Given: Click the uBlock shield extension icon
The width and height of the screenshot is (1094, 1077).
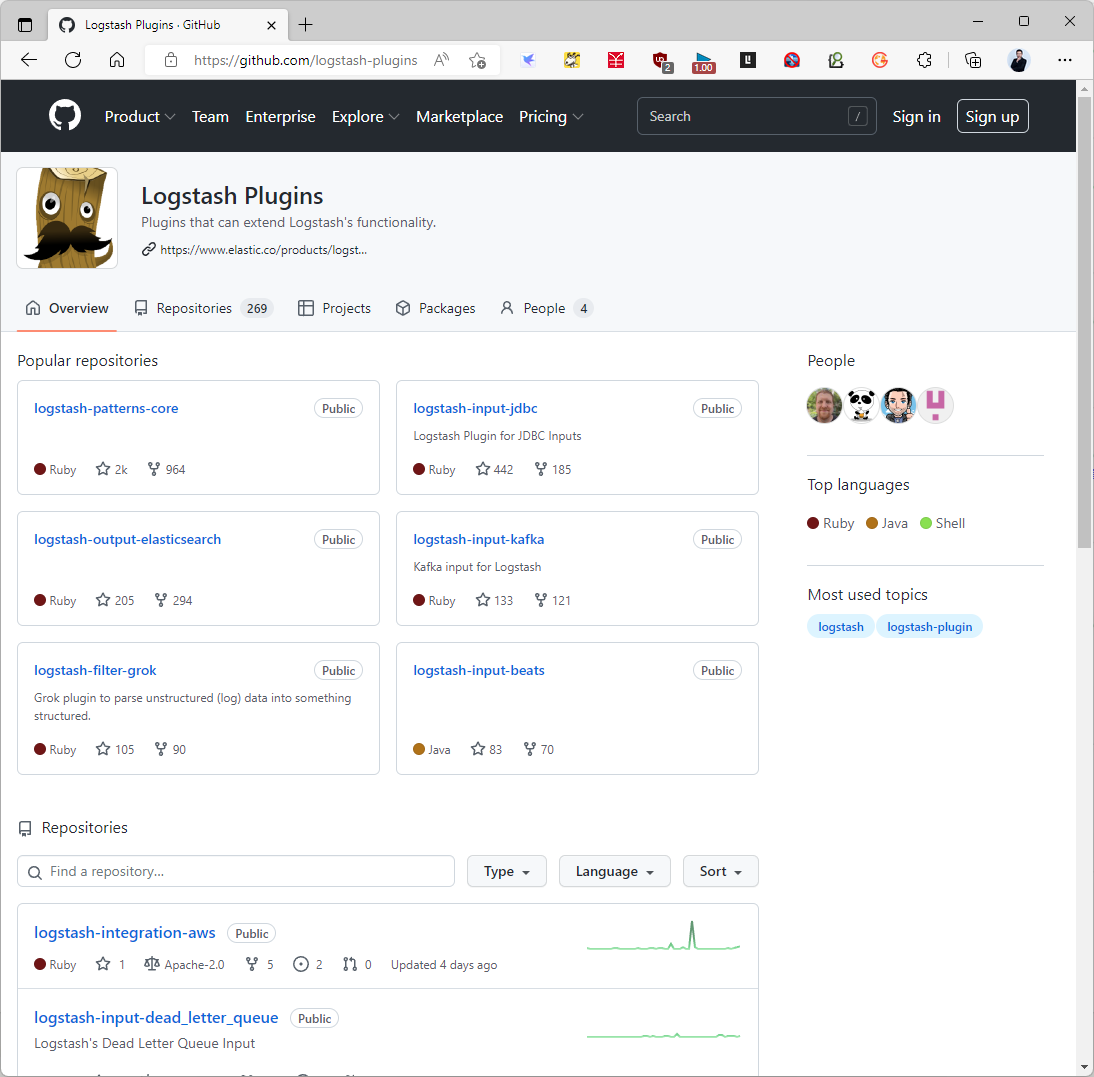Looking at the screenshot, I should pyautogui.click(x=661, y=61).
